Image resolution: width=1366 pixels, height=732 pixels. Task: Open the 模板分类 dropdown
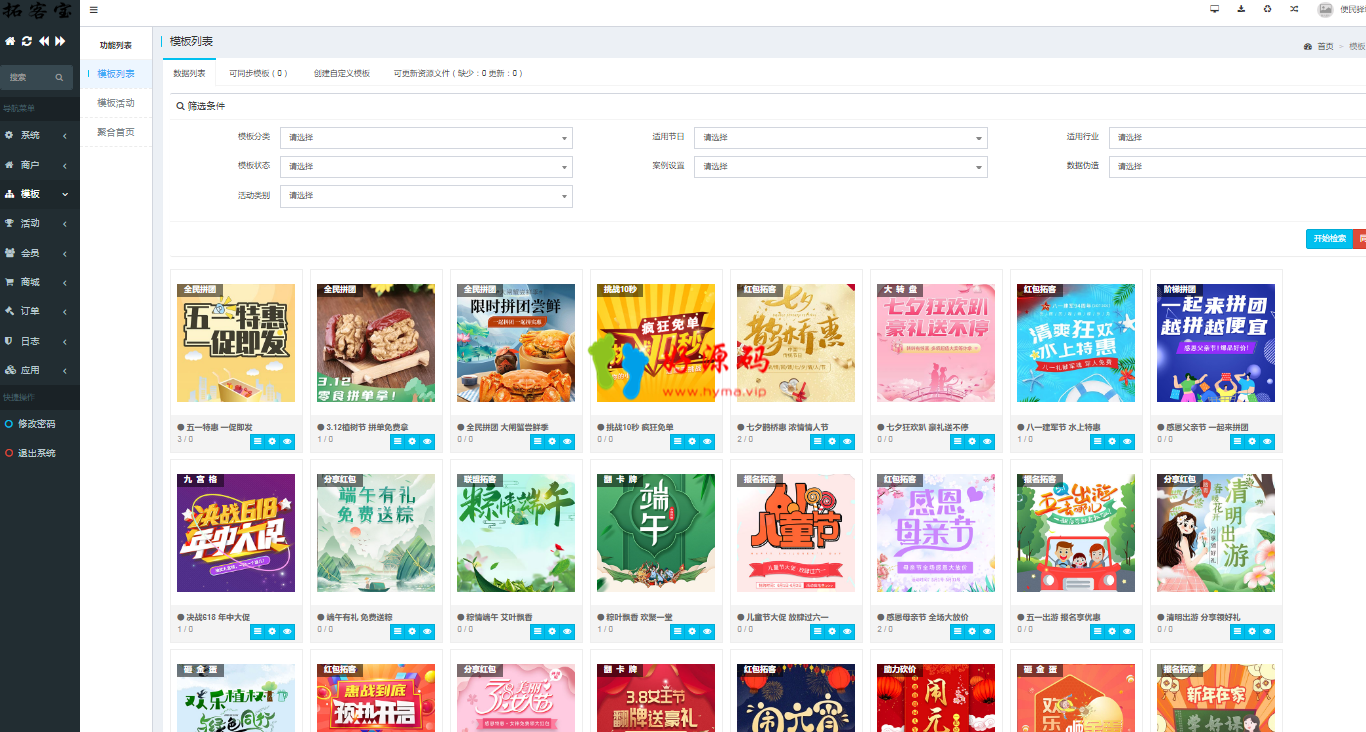[x=426, y=138]
